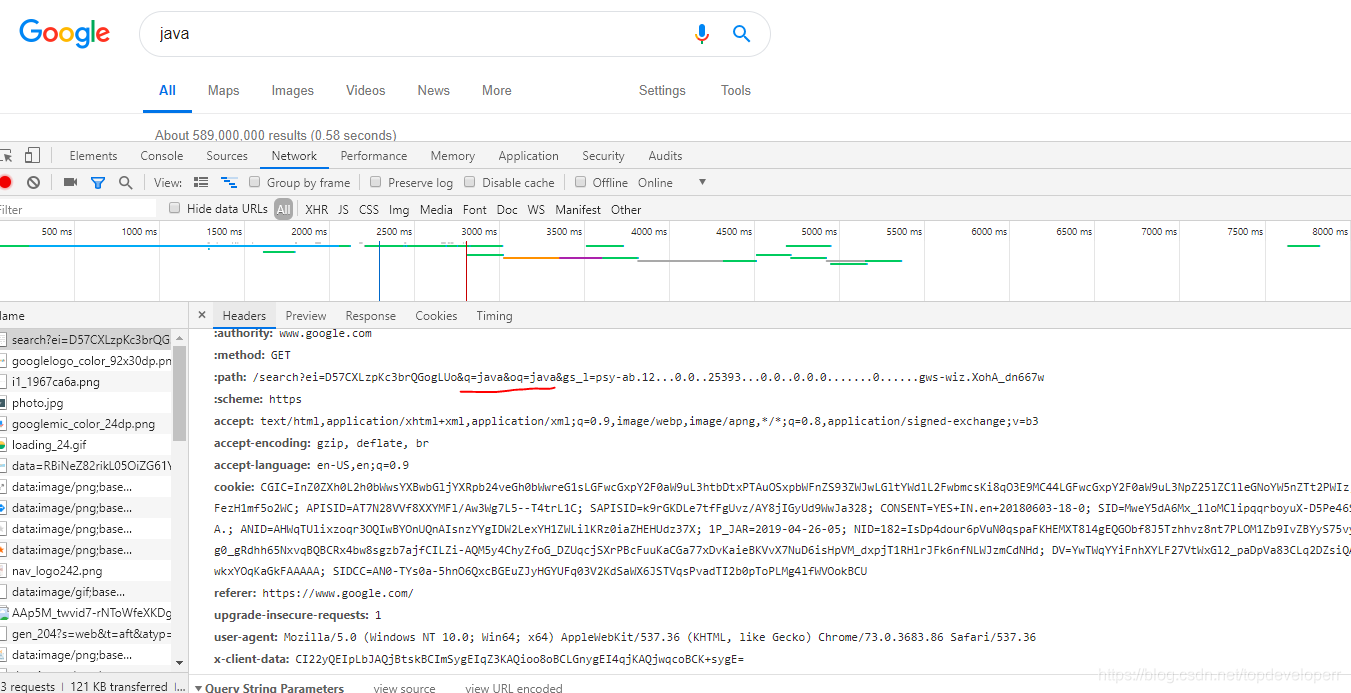Filter requests by Other

tap(626, 209)
